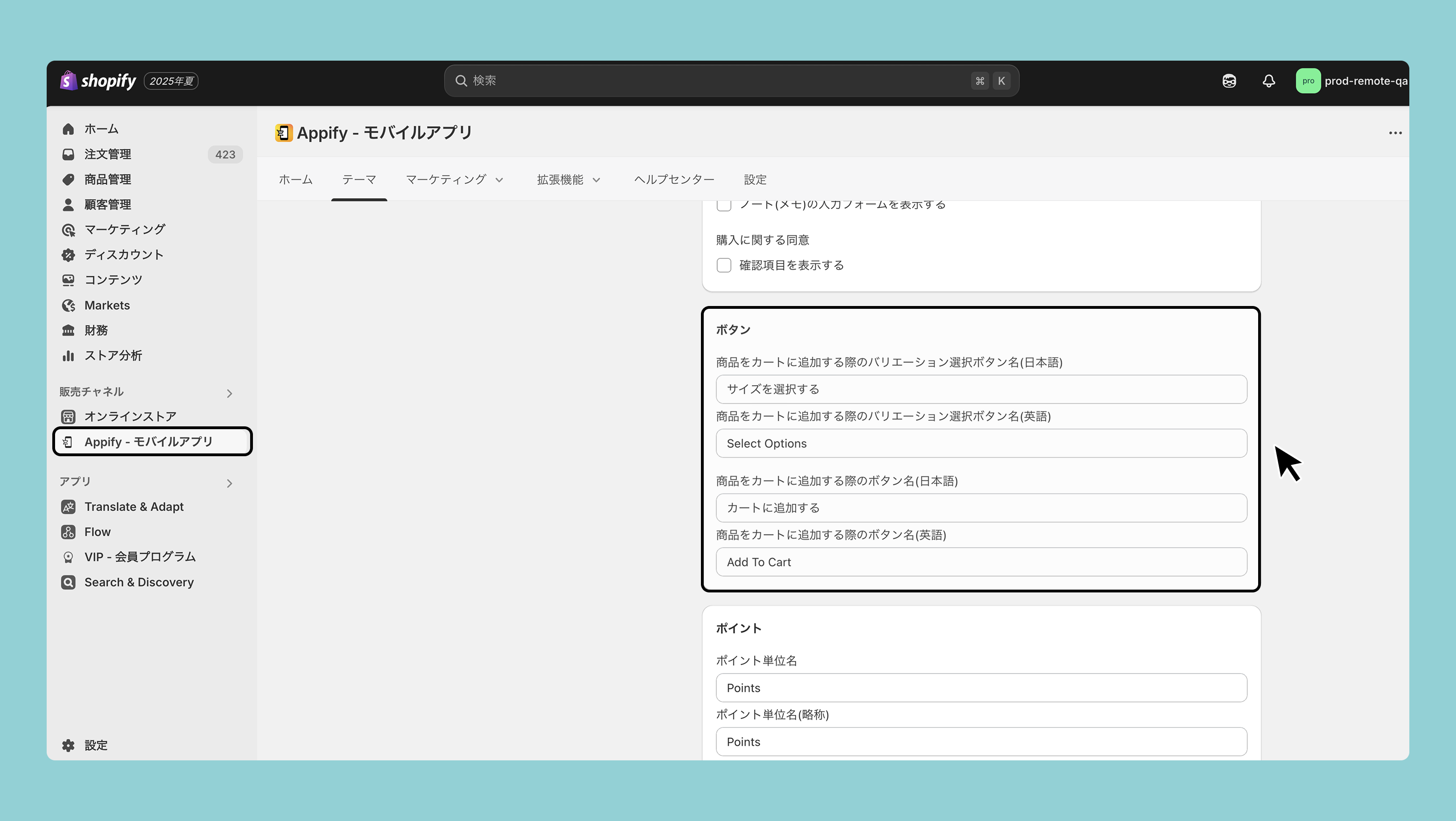Viewport: 1456px width, 821px height.
Task: Click Search & Discovery sidebar label
Action: [139, 582]
